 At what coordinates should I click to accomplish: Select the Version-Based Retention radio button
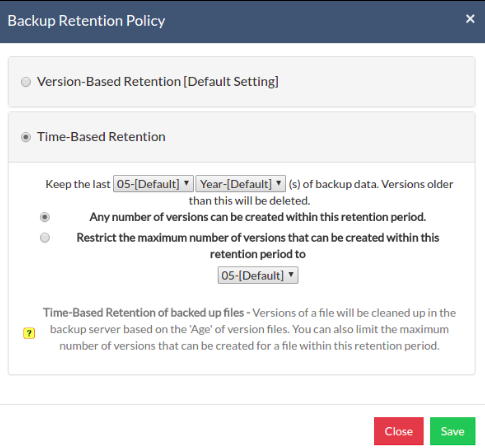click(x=26, y=82)
